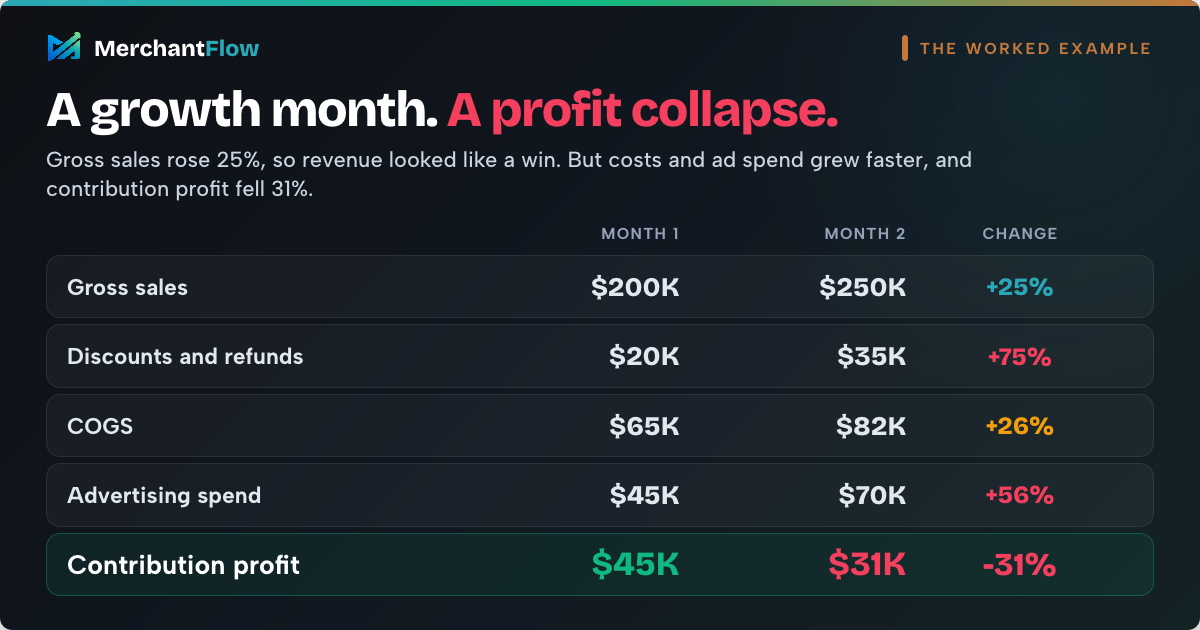Select the Advertising spend row
The width and height of the screenshot is (1200, 630).
point(600,495)
